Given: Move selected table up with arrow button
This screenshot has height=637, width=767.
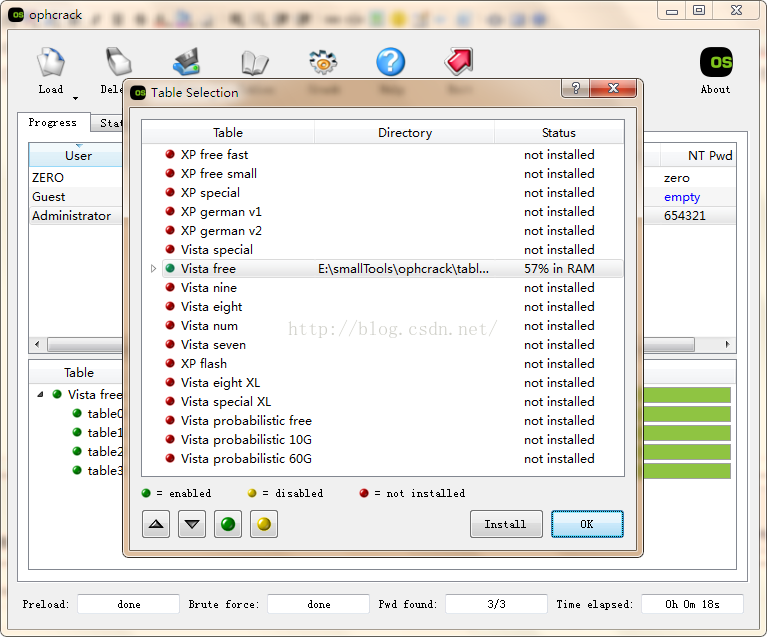Looking at the screenshot, I should (x=156, y=524).
